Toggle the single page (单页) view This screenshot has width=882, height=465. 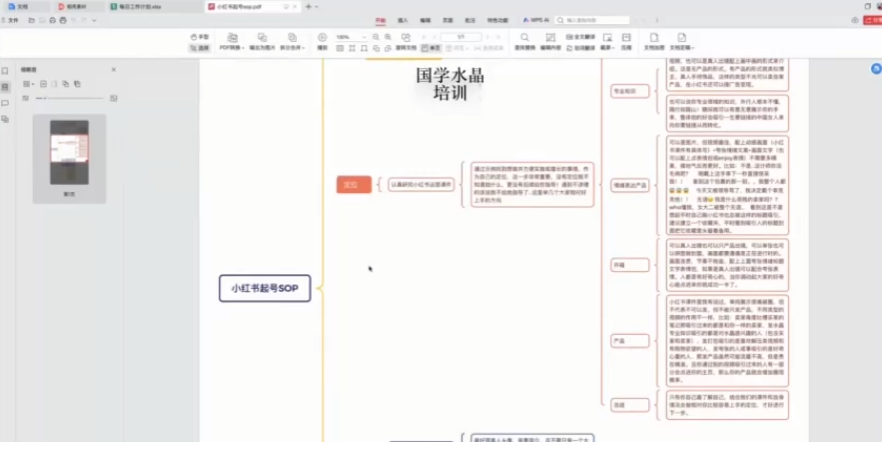pos(431,48)
